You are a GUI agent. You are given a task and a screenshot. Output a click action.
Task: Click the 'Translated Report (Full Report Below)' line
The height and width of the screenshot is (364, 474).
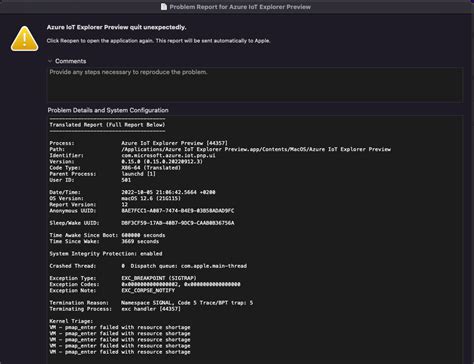coord(107,125)
